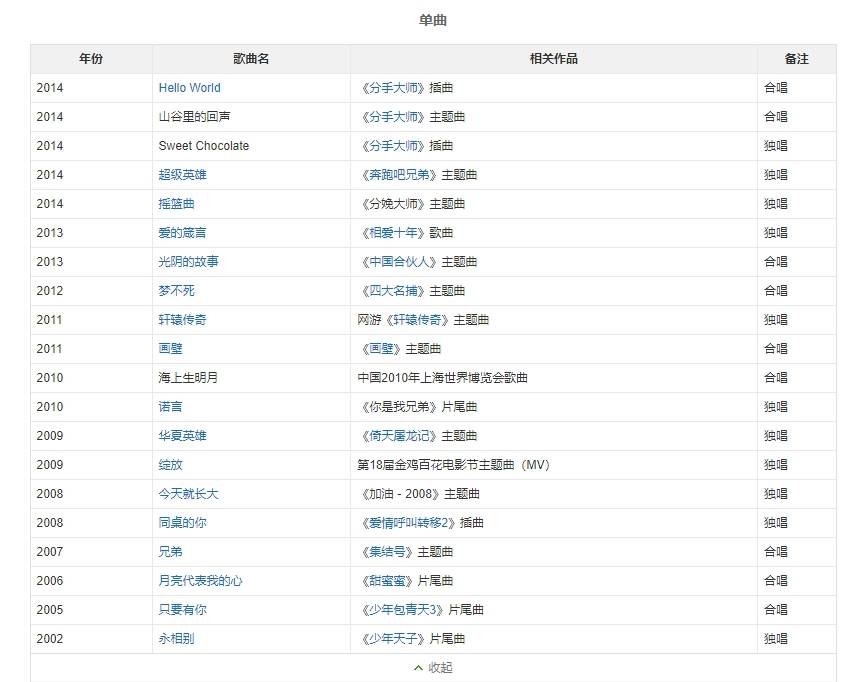
Task: Open the 摇篮曲 song link
Action: 177,204
